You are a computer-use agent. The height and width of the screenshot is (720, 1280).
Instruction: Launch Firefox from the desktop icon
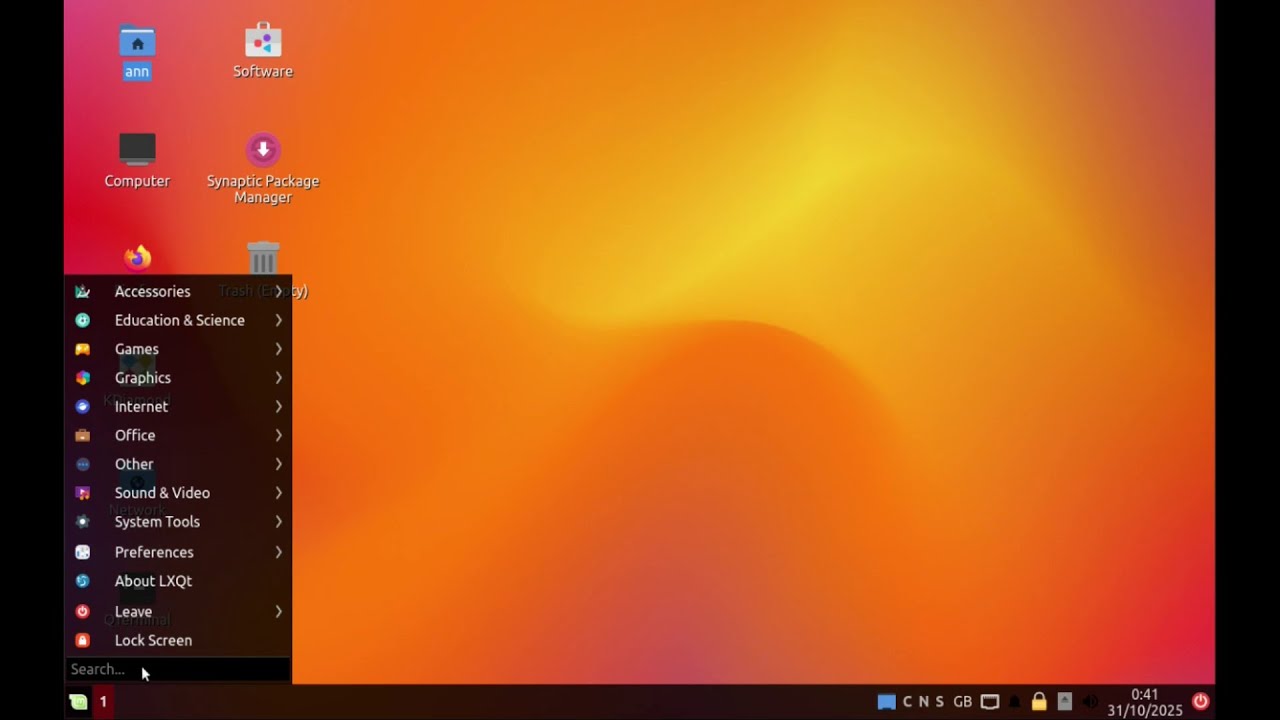(x=137, y=258)
